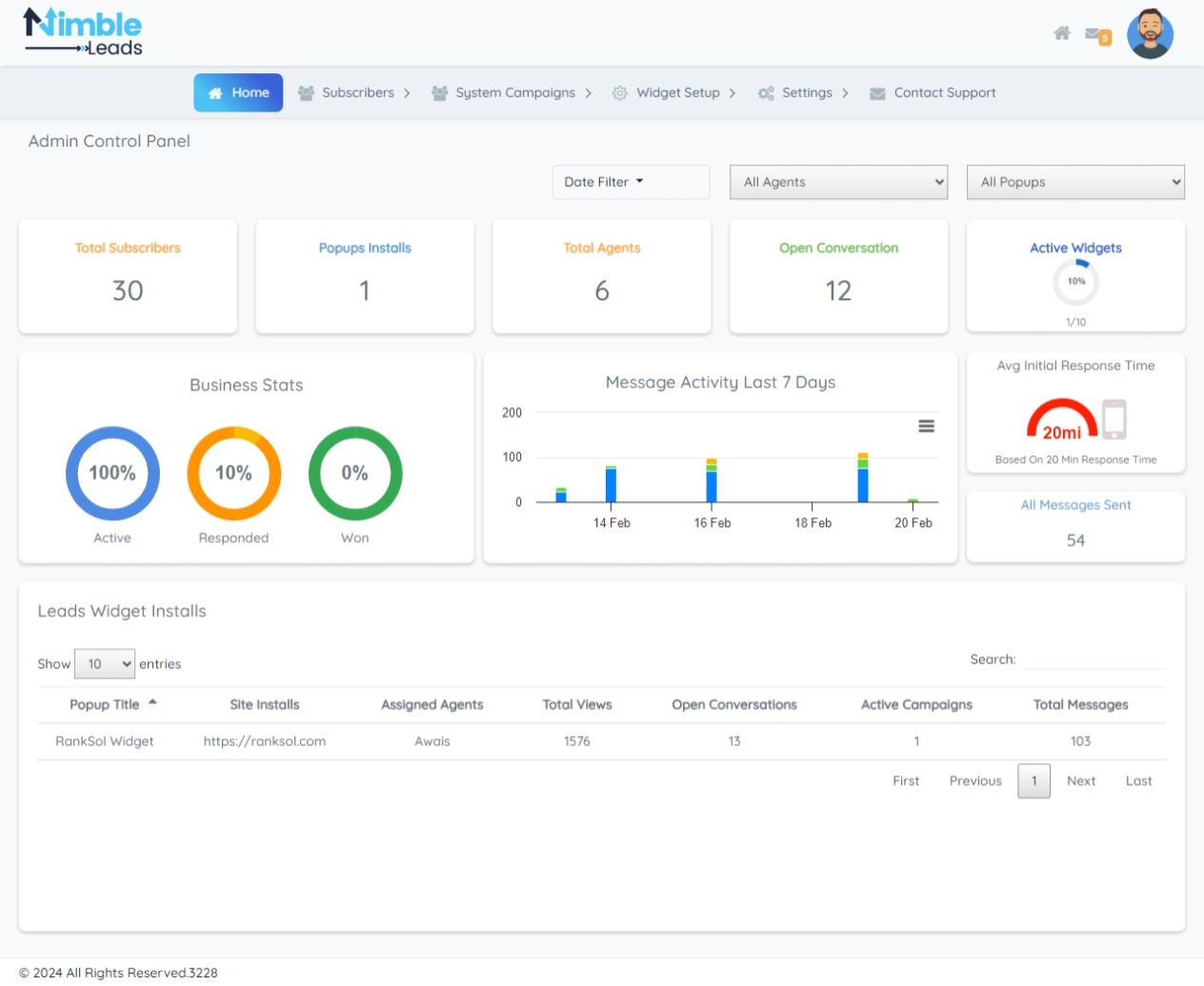Go to Next page of table
1204x986 pixels.
(x=1080, y=781)
